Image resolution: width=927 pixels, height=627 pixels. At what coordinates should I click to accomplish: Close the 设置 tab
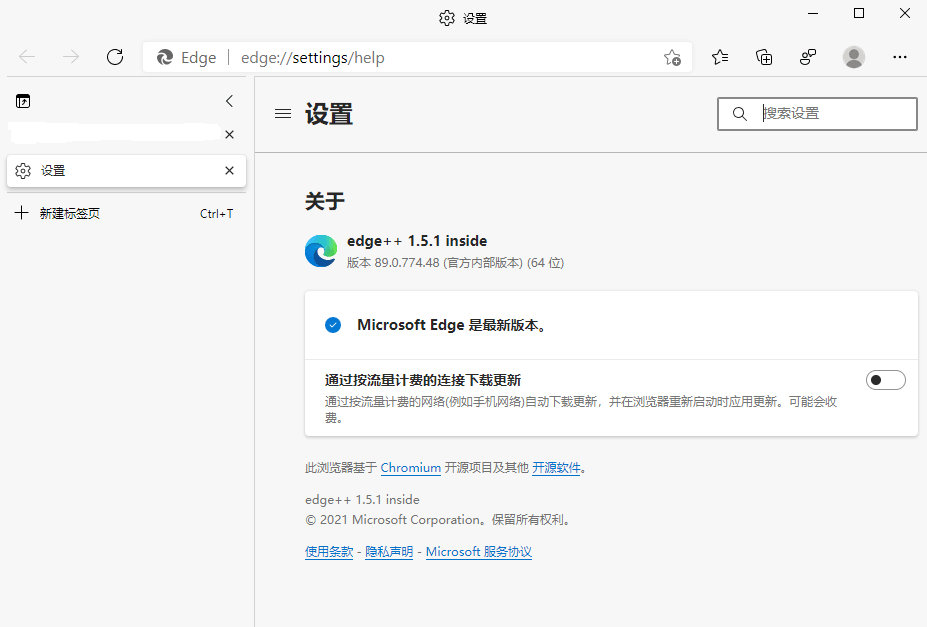click(x=229, y=170)
